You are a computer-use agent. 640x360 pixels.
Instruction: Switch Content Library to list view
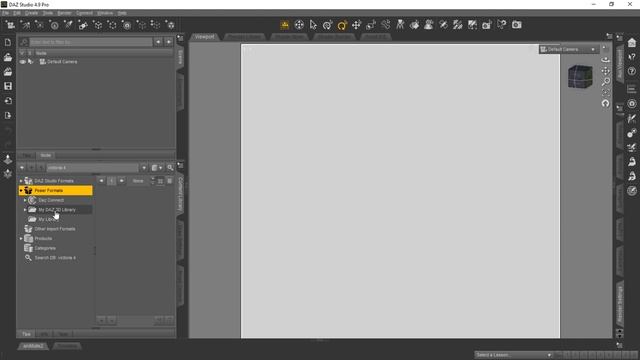tap(169, 181)
